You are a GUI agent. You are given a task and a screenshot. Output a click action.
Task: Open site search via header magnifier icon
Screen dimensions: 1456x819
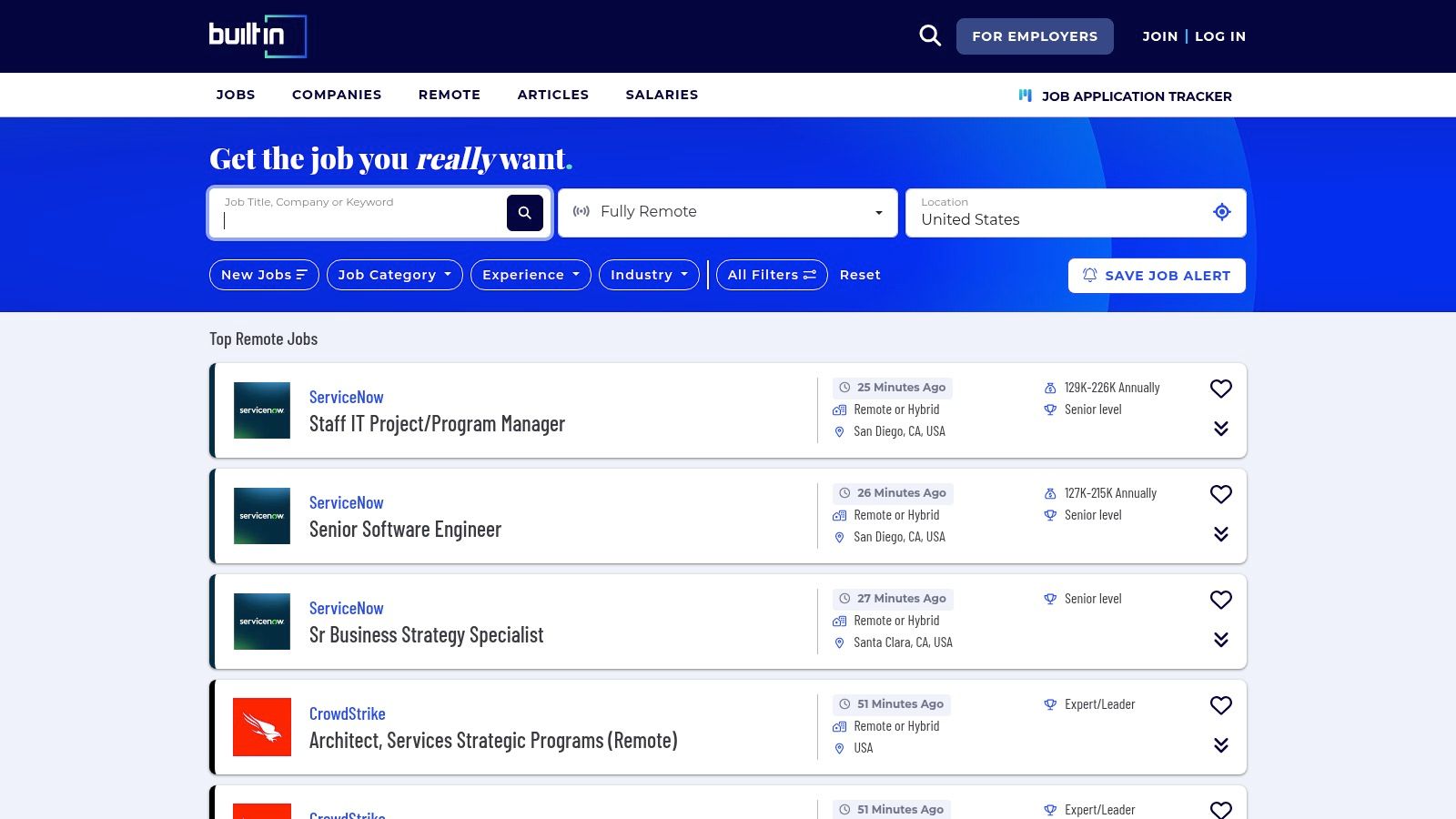tap(930, 35)
